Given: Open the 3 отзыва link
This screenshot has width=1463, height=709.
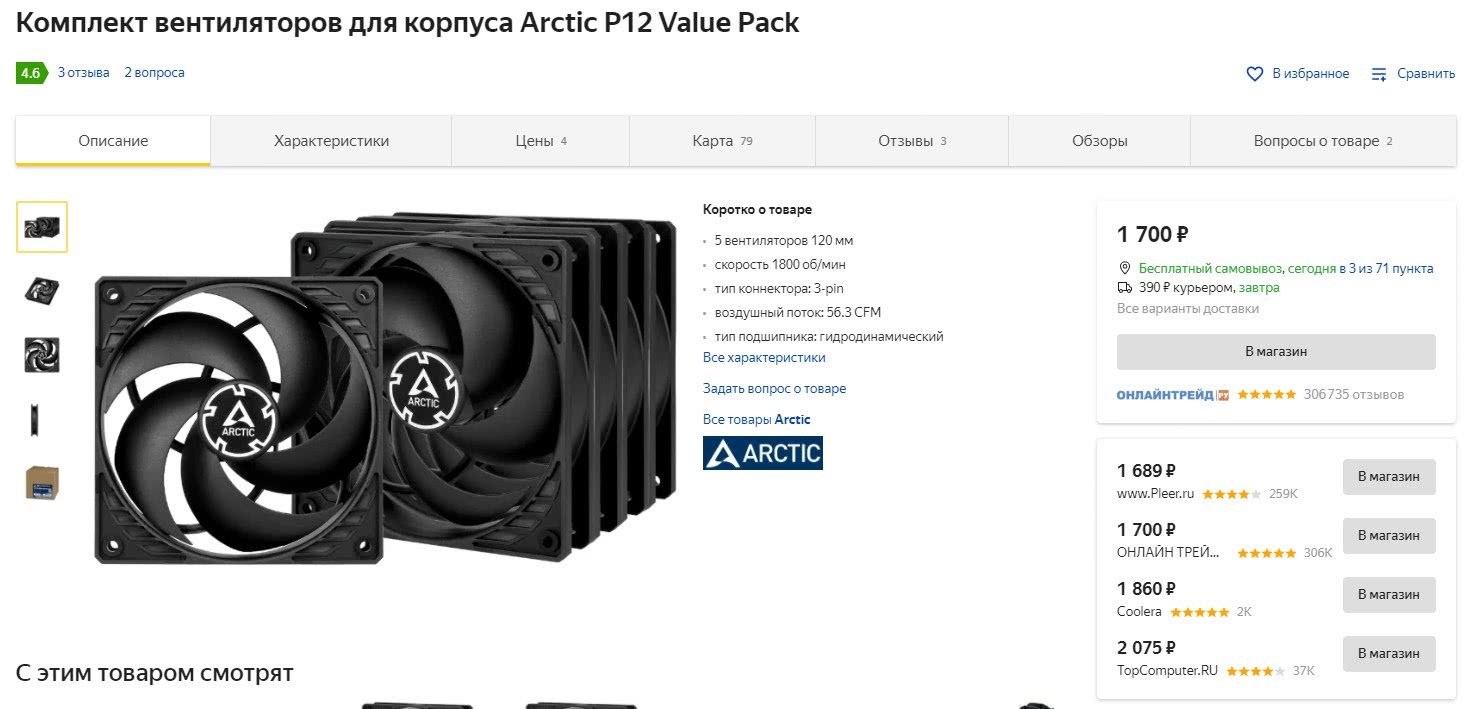Looking at the screenshot, I should pyautogui.click(x=84, y=73).
